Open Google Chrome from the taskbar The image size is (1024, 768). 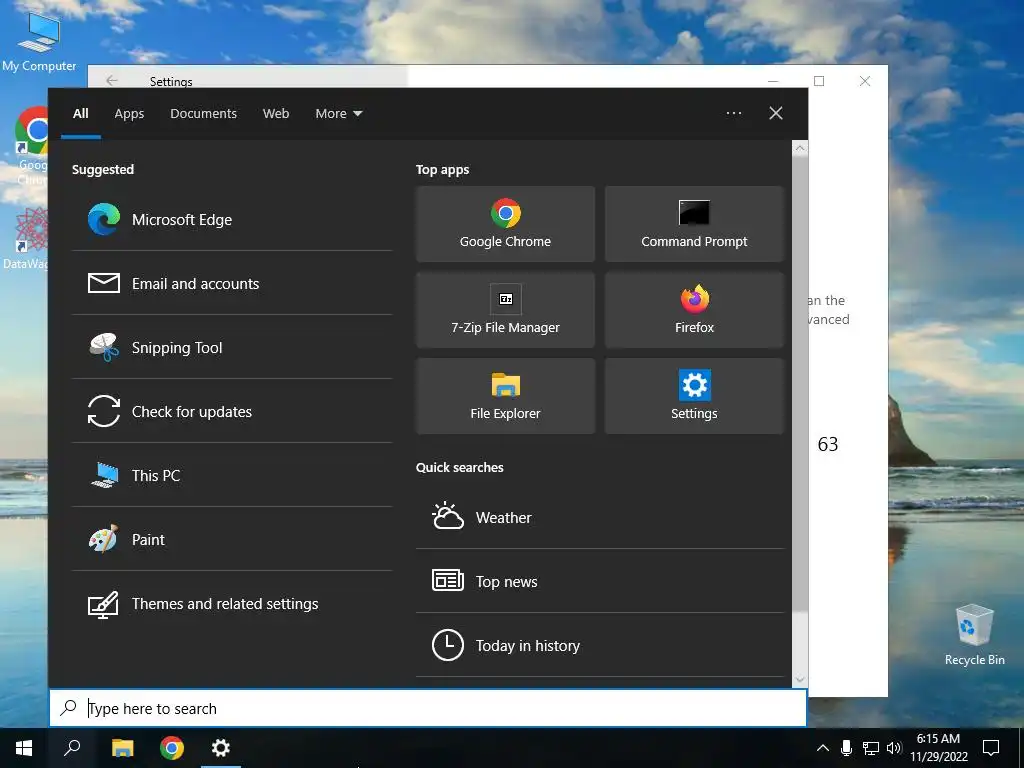click(x=172, y=748)
